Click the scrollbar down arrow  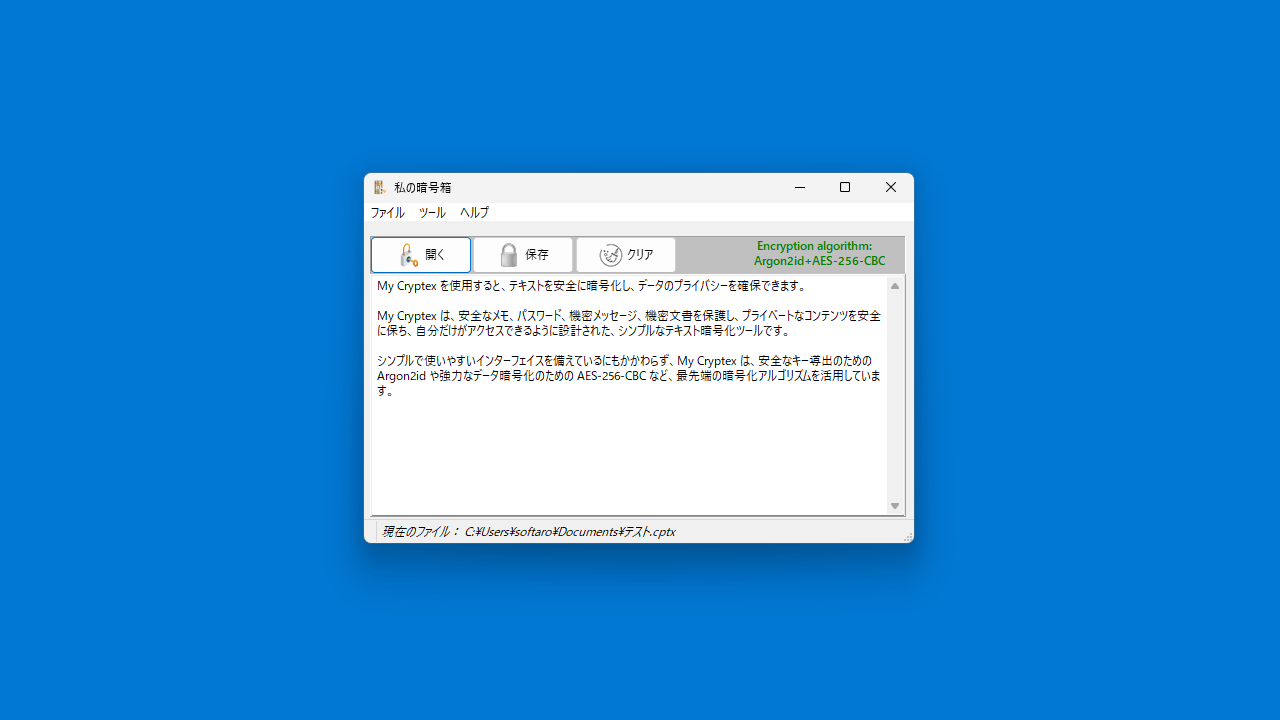pyautogui.click(x=895, y=506)
